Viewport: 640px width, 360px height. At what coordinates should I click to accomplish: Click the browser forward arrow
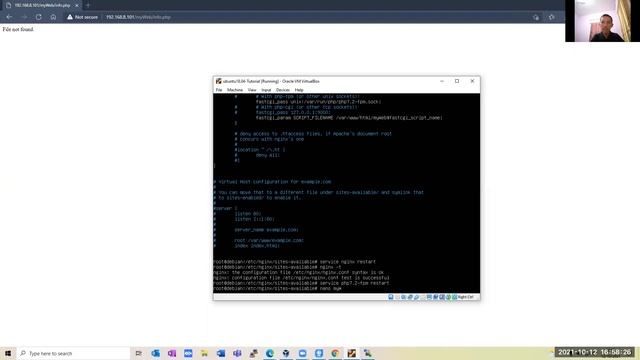coord(24,17)
